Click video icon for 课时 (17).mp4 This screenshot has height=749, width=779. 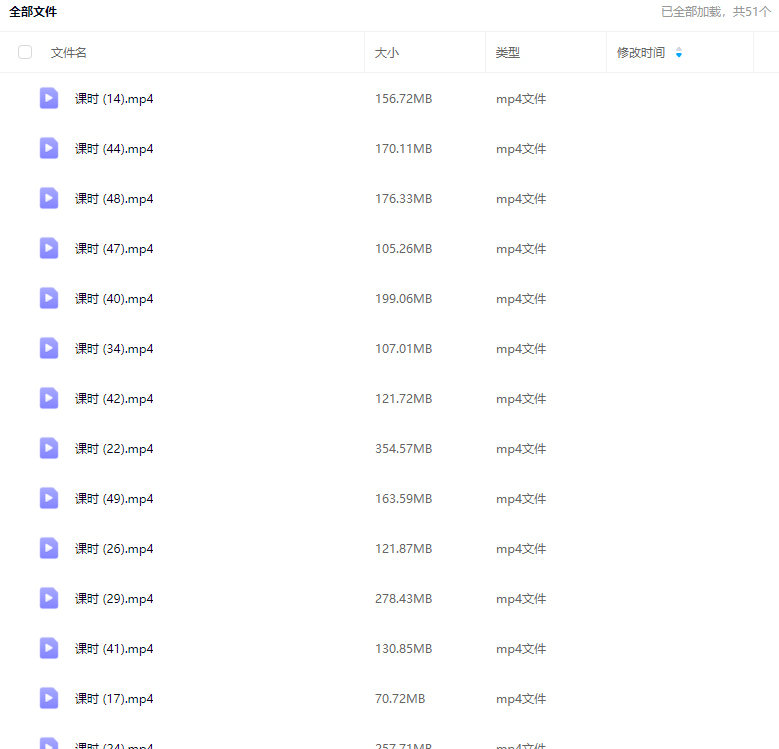[x=49, y=698]
